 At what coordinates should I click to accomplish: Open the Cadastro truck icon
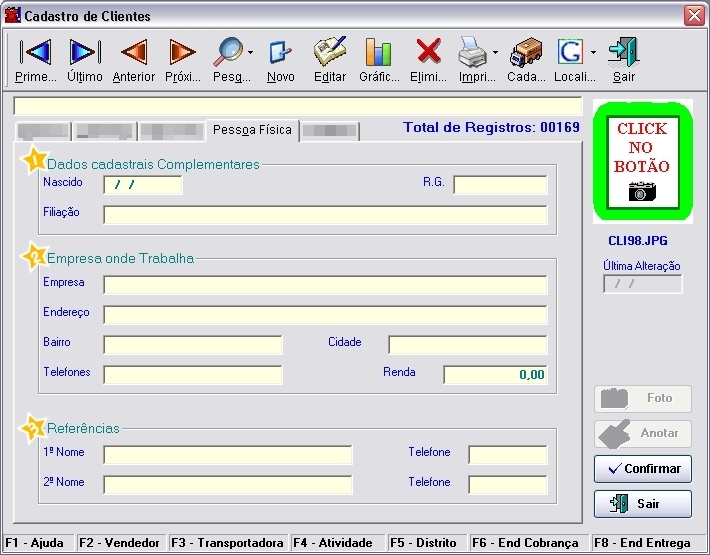(x=525, y=59)
